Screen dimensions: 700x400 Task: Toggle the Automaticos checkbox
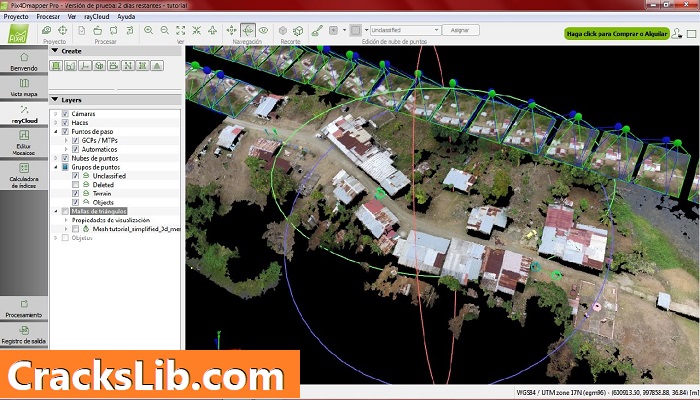(75, 150)
